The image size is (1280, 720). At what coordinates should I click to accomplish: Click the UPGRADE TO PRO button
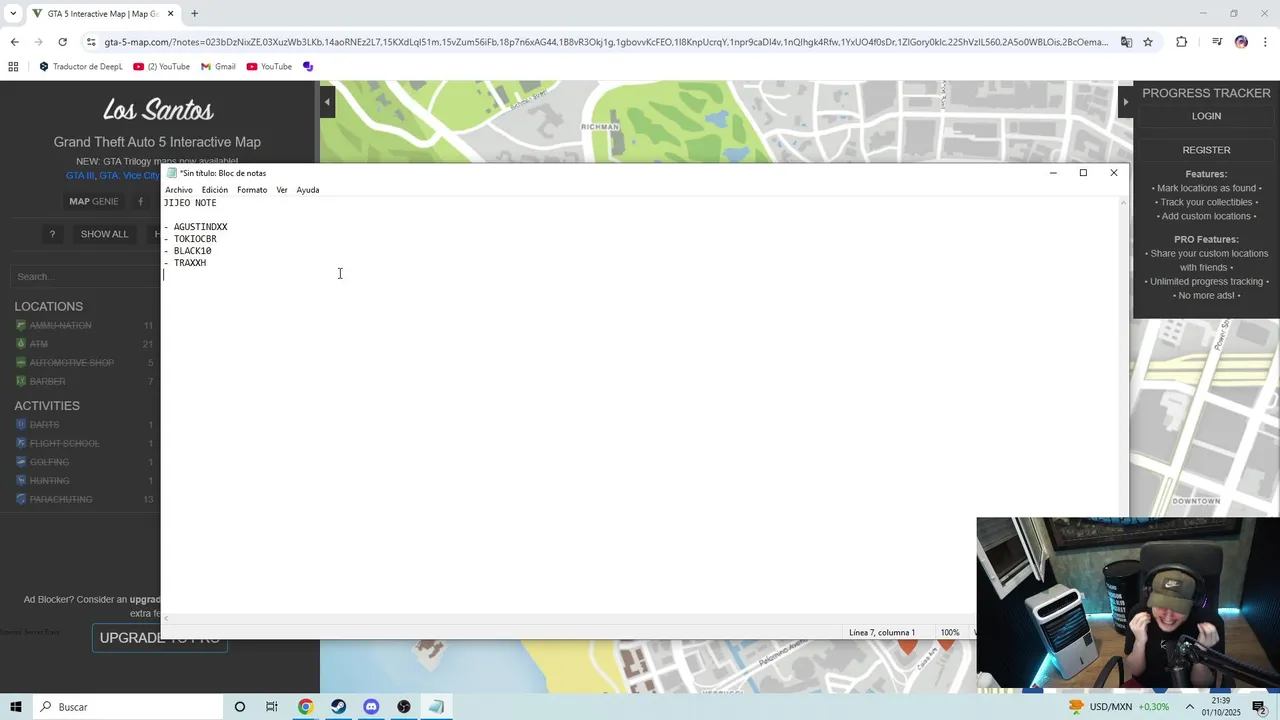pyautogui.click(x=160, y=638)
